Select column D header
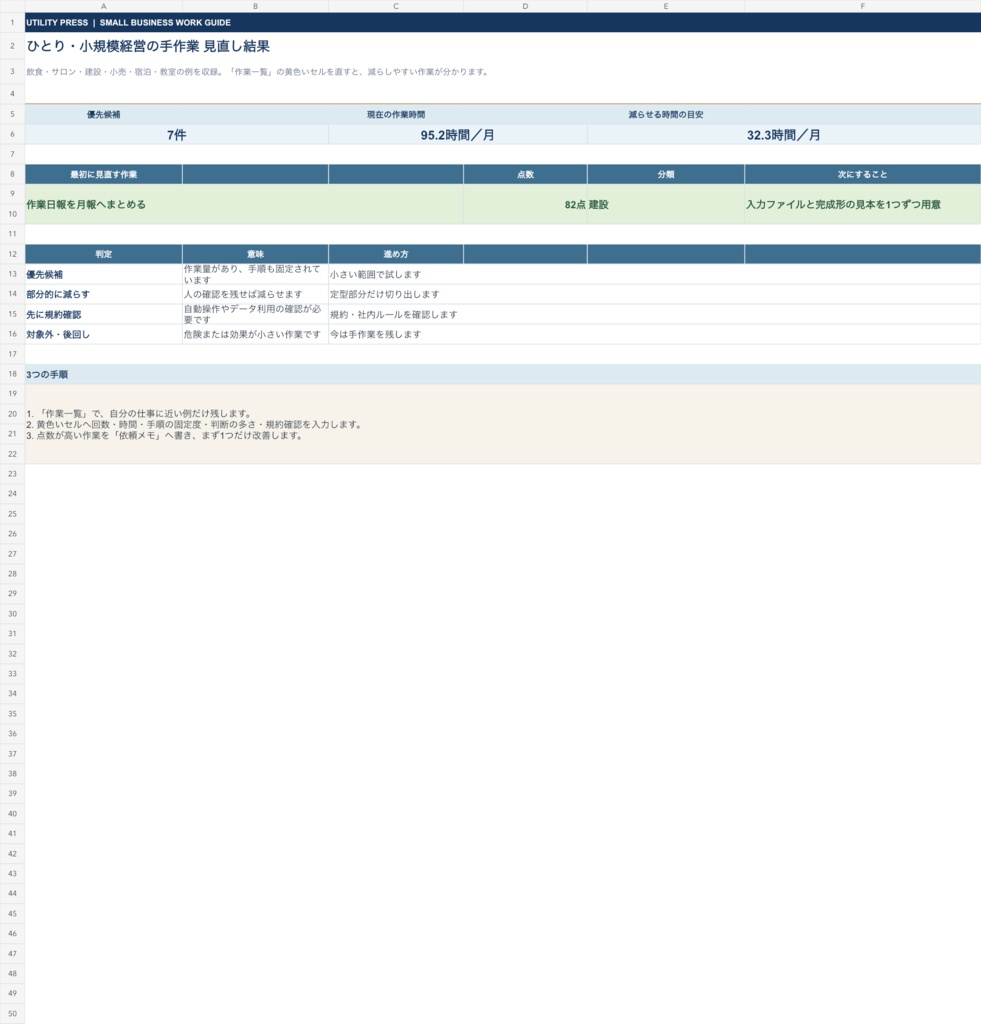The image size is (981, 1024). click(x=525, y=6)
